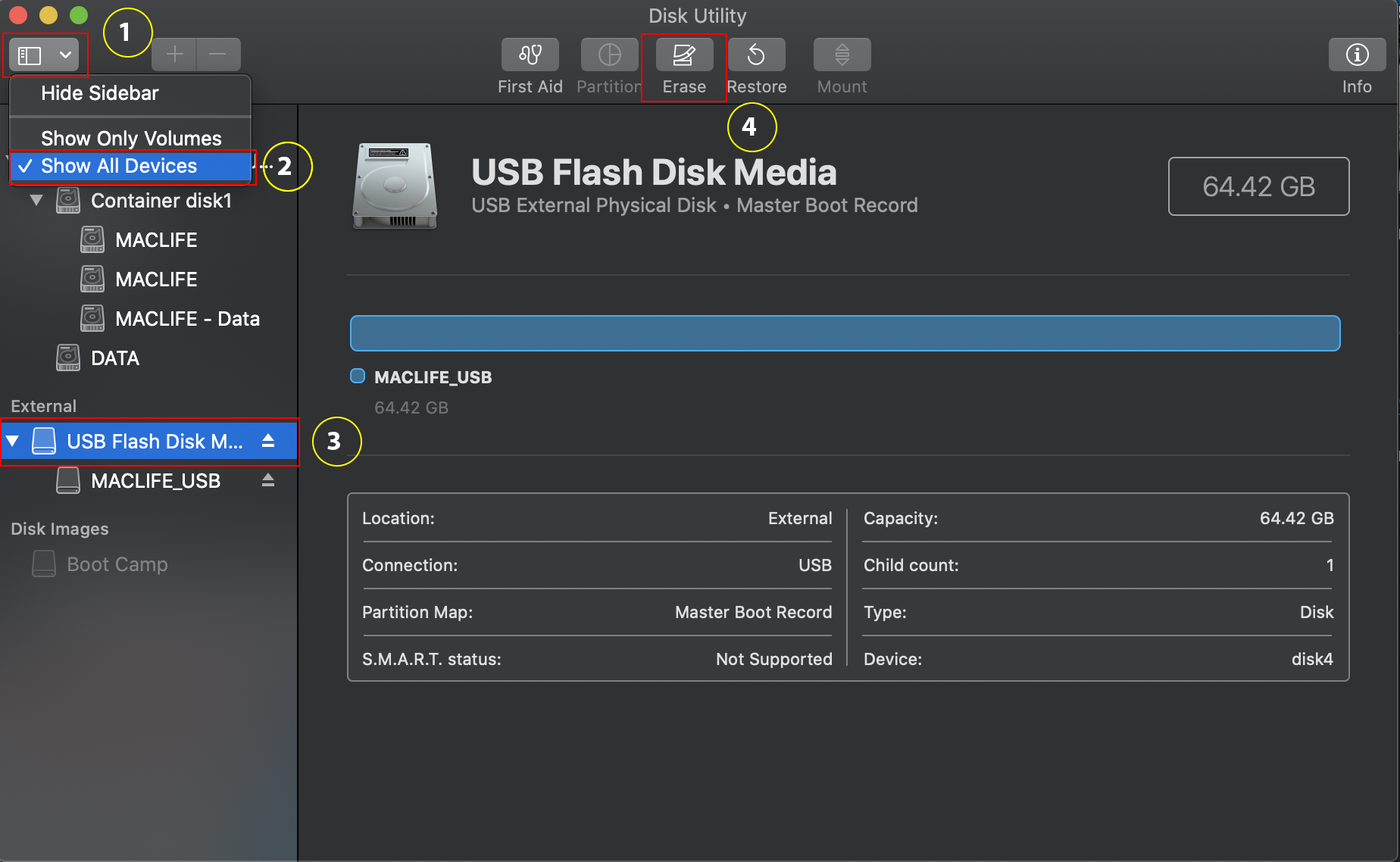
Task: Select the DATA volume in sidebar
Action: pyautogui.click(x=114, y=358)
